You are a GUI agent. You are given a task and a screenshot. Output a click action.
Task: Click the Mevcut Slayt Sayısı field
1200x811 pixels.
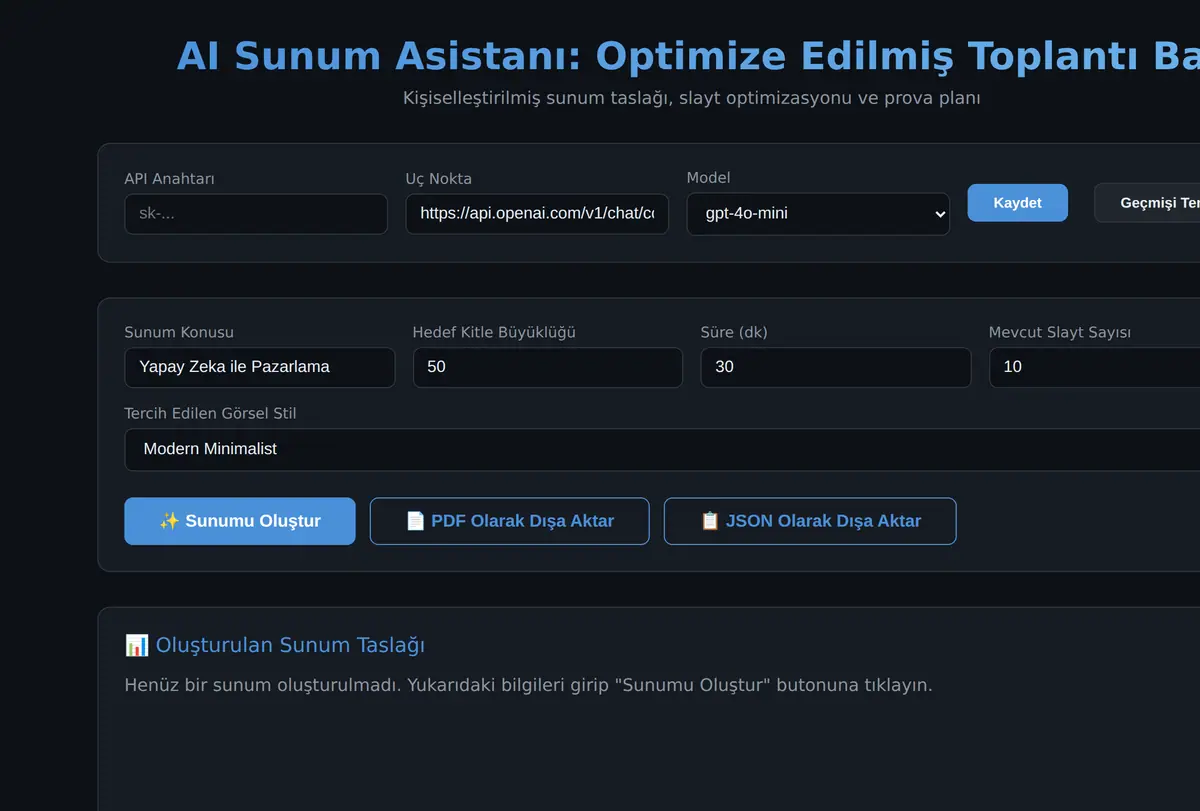[1095, 367]
